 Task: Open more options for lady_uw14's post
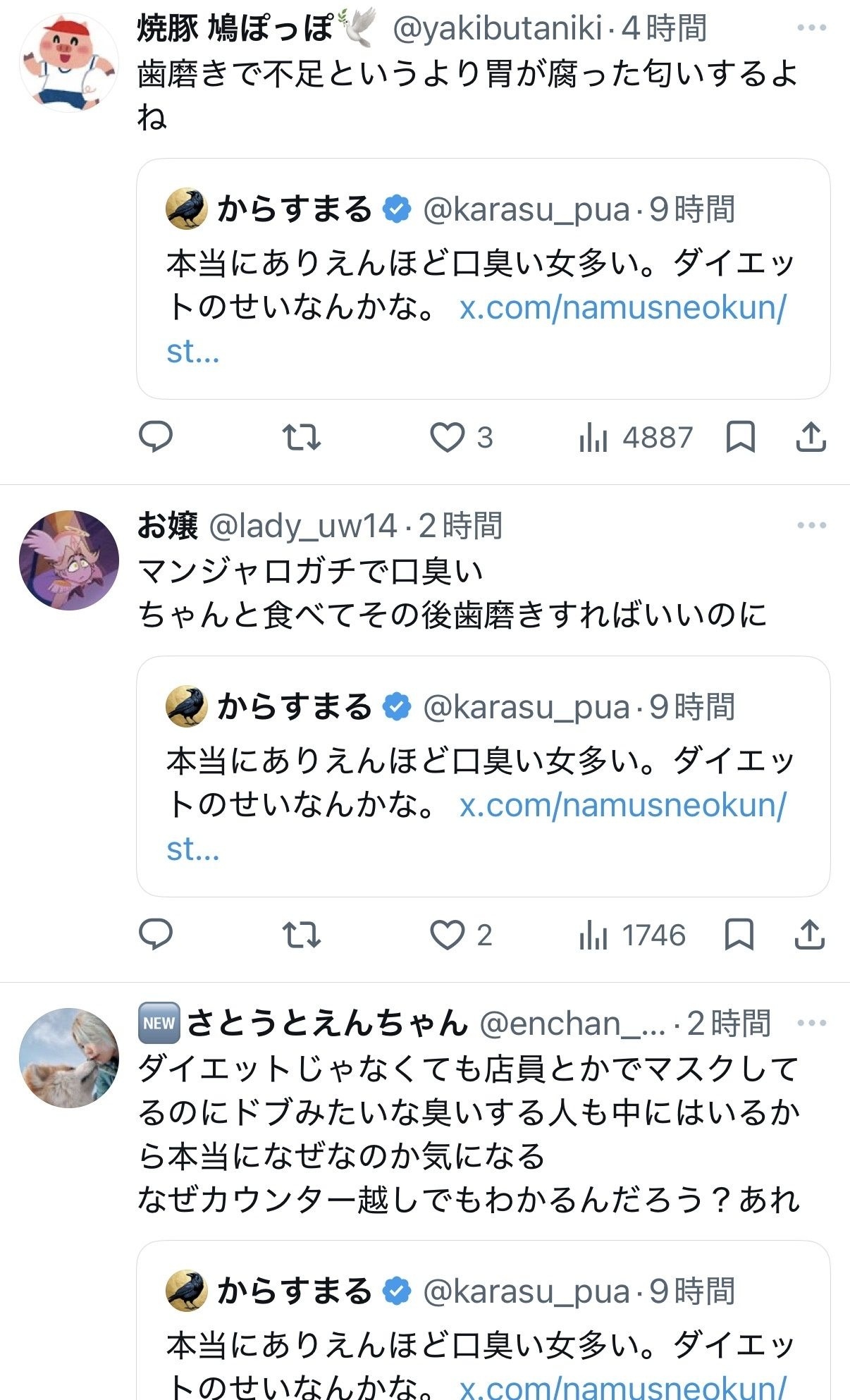tap(811, 525)
